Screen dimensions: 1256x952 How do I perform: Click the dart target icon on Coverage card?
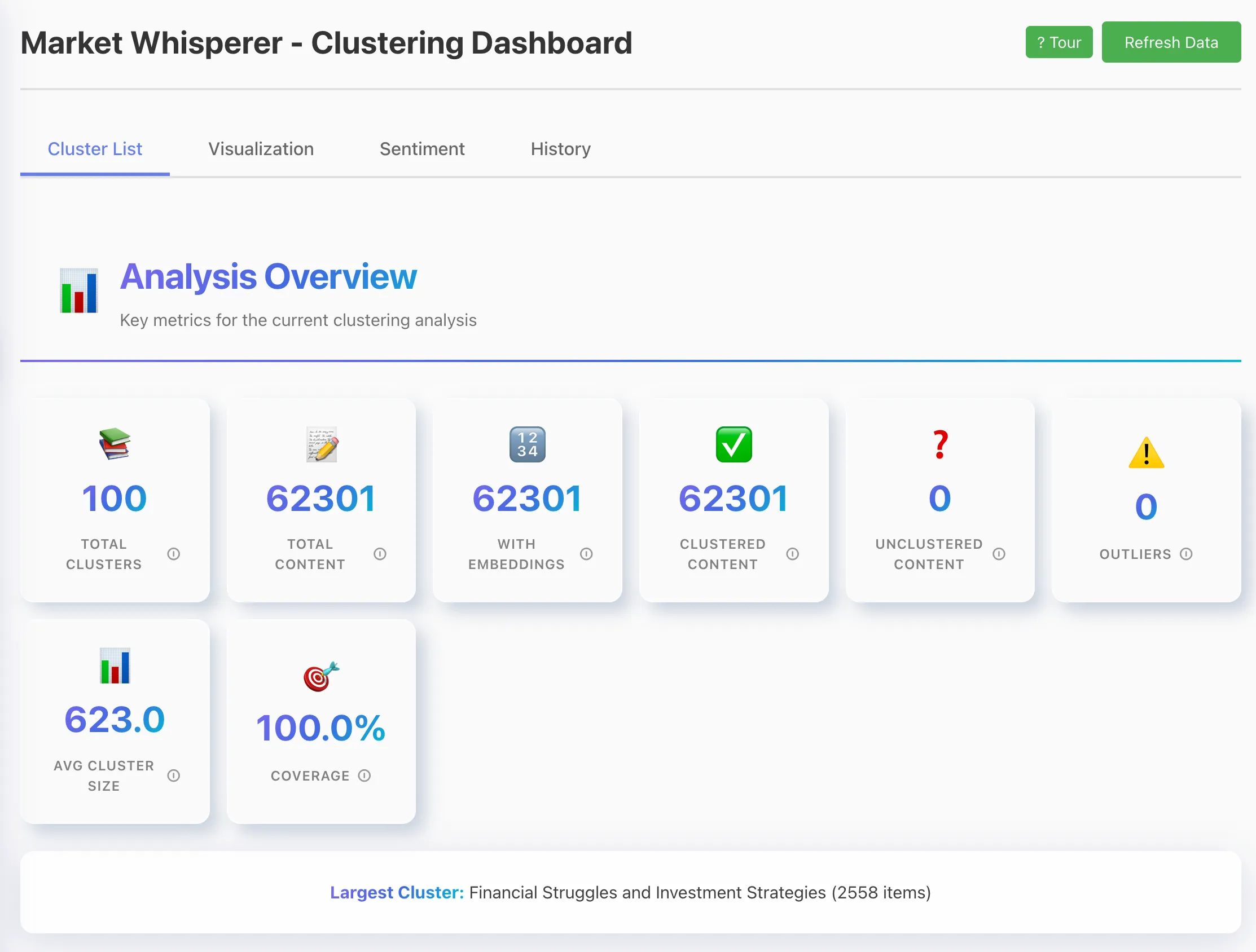pos(322,676)
